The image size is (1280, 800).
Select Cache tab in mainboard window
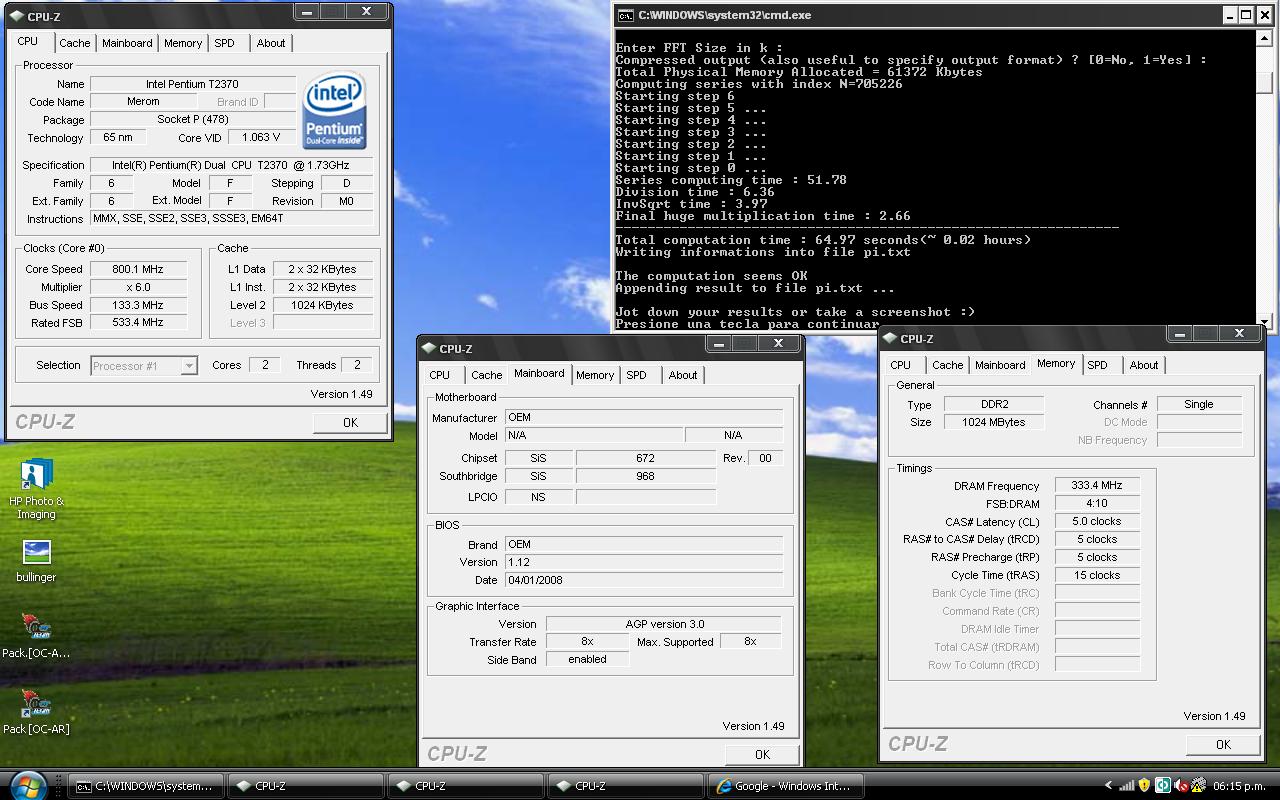[487, 375]
